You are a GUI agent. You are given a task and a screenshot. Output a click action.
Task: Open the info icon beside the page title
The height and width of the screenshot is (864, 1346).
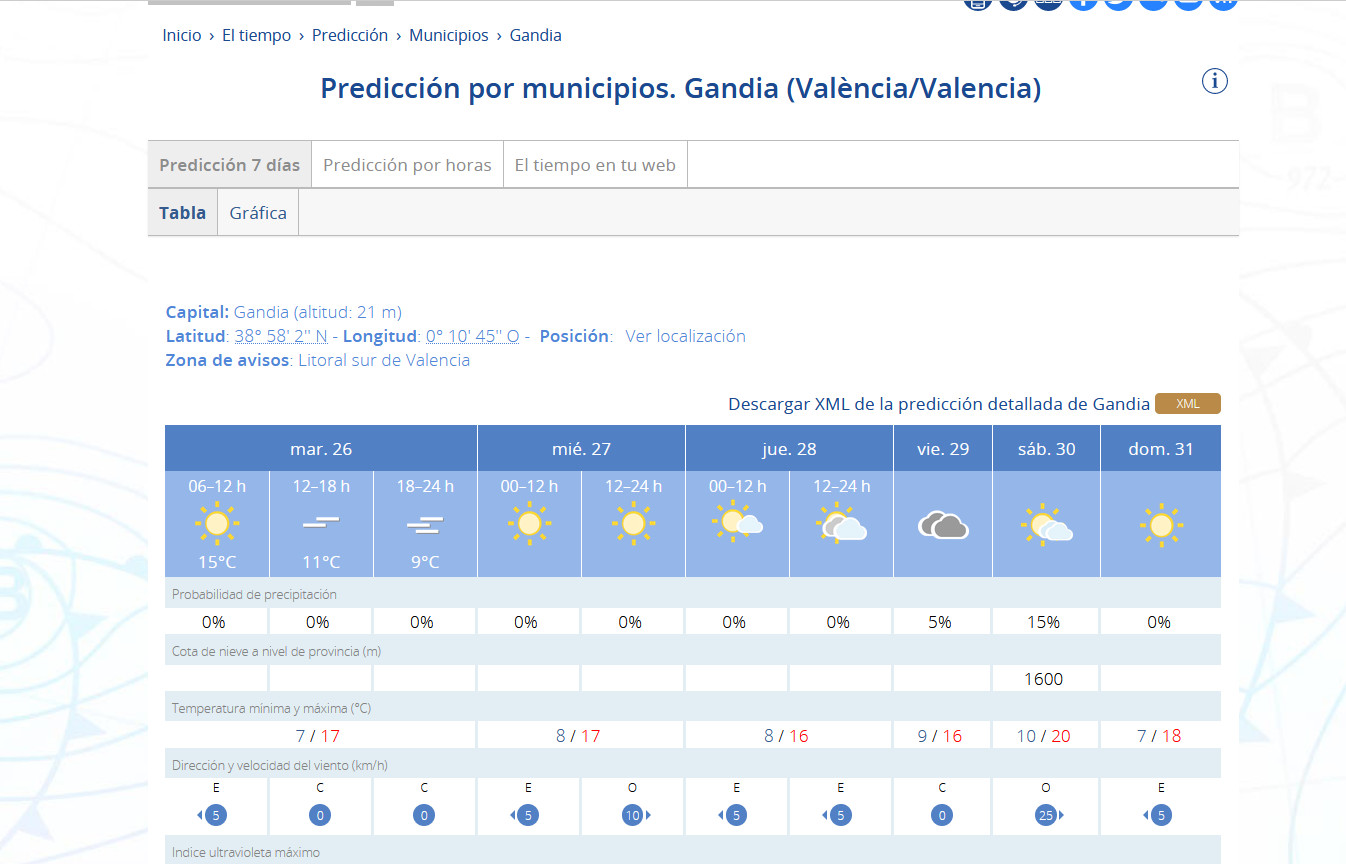1214,81
